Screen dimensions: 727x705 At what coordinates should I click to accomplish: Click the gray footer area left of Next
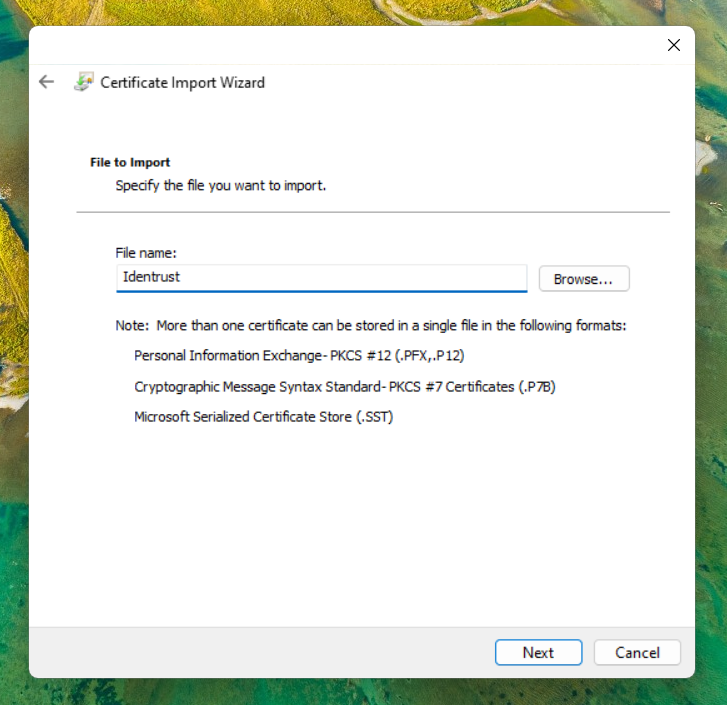coord(250,652)
